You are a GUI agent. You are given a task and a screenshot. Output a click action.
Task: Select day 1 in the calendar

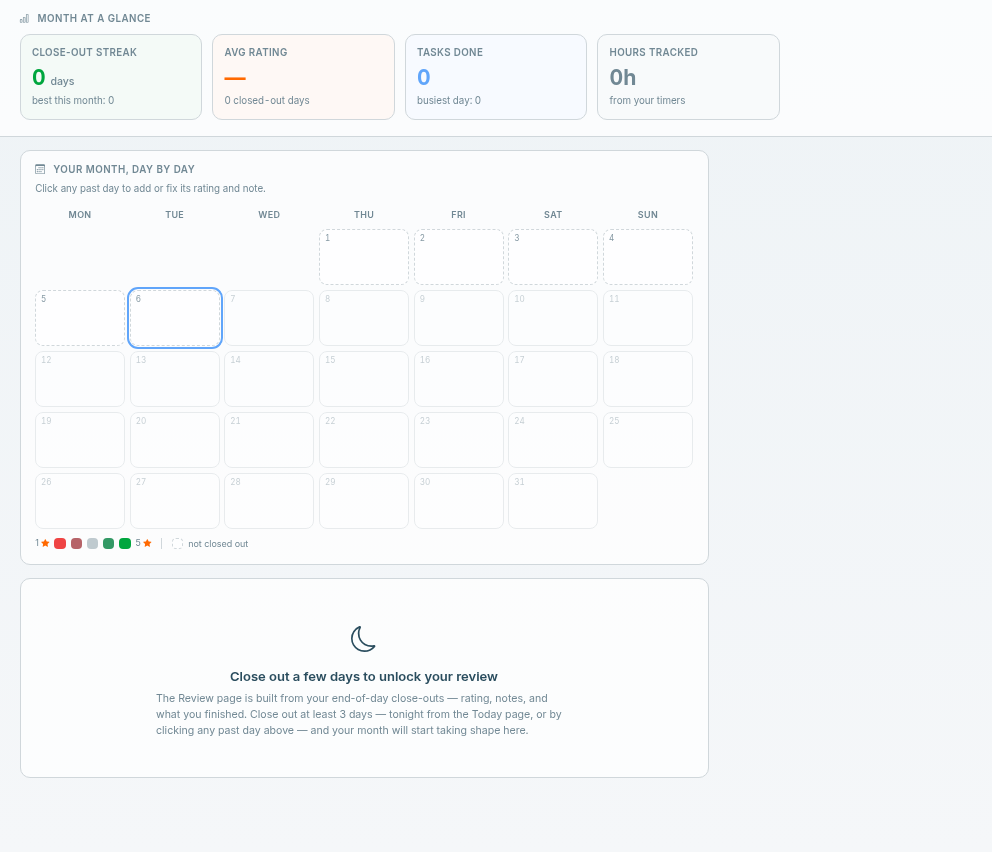click(x=364, y=257)
